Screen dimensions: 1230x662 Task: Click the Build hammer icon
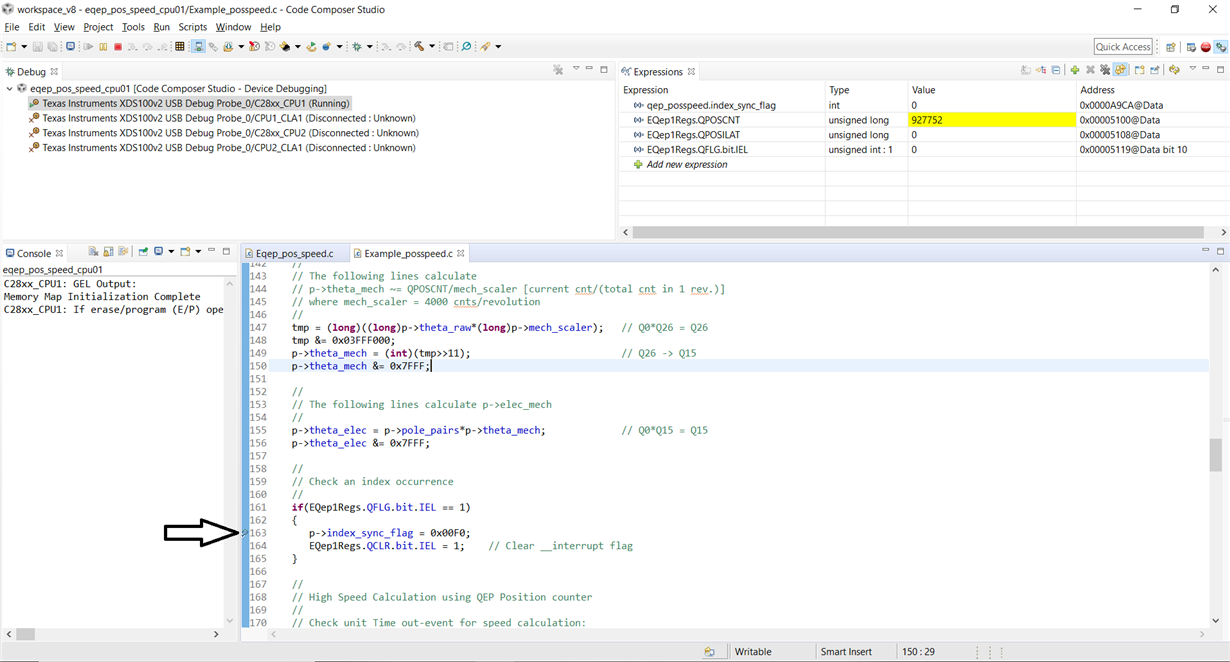point(419,46)
